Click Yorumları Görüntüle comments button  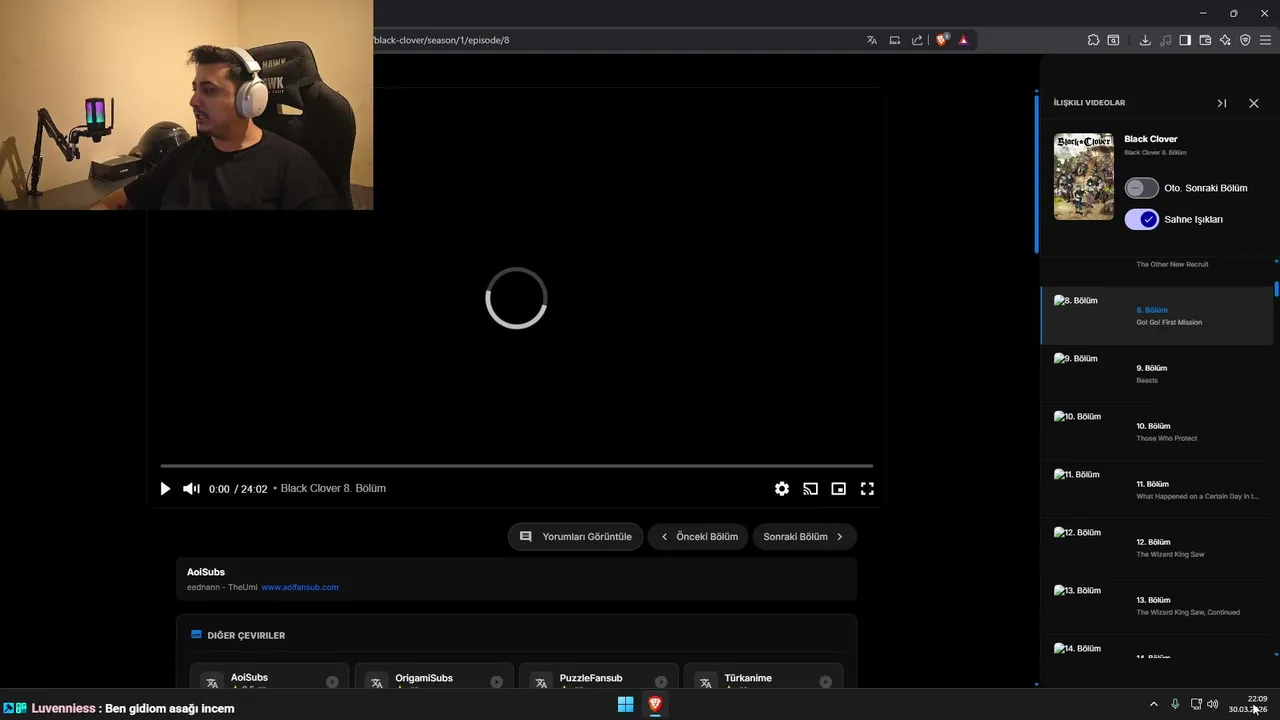click(x=575, y=537)
